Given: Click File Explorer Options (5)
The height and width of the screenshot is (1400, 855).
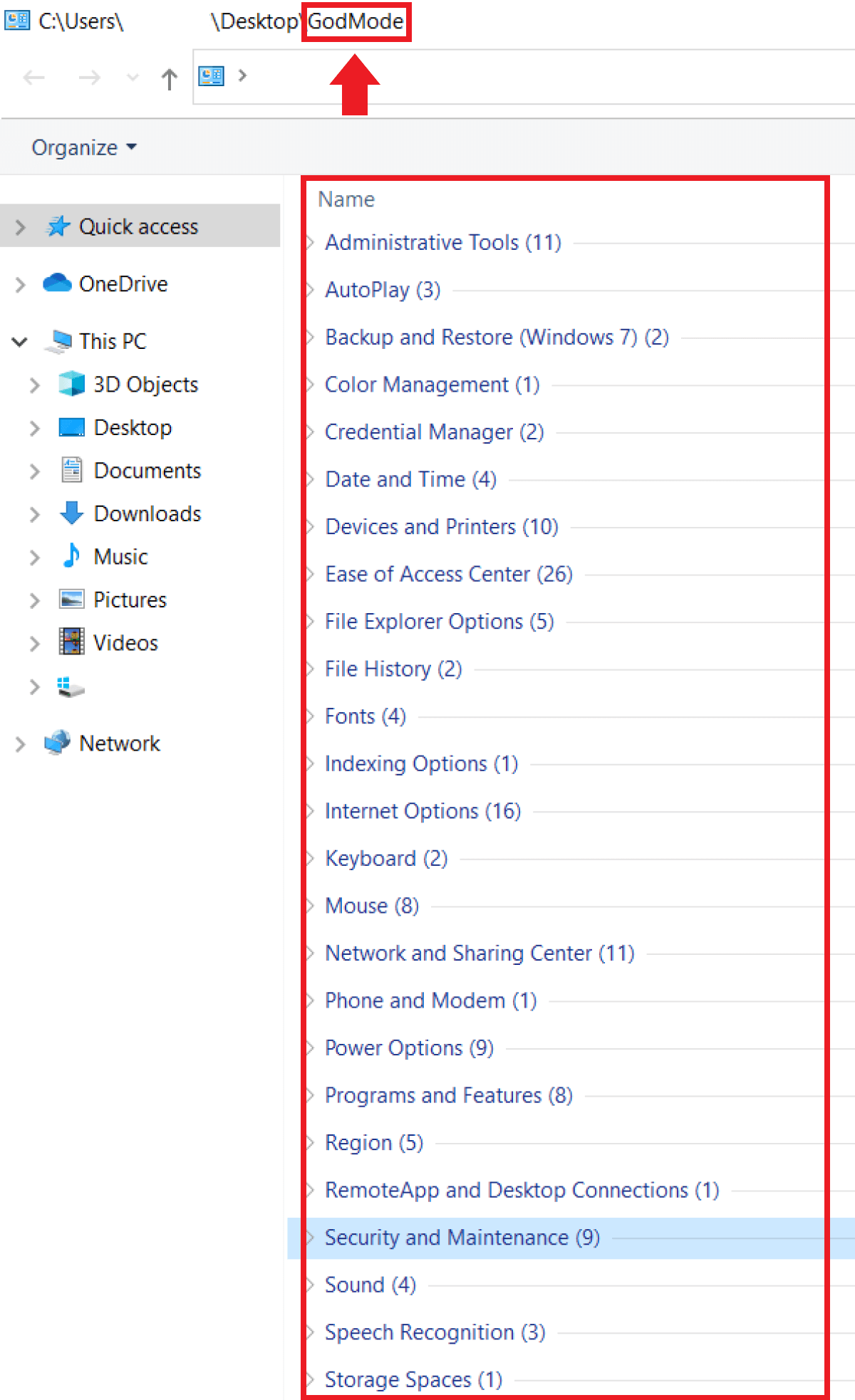Looking at the screenshot, I should pos(439,622).
